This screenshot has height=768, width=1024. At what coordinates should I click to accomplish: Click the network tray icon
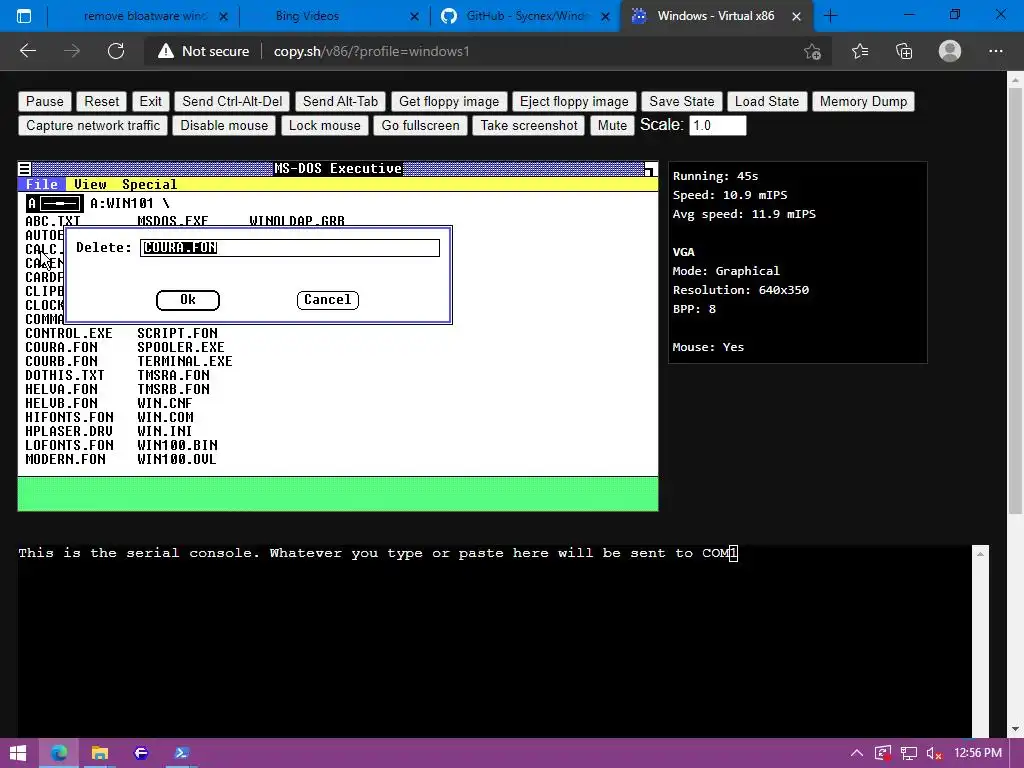click(908, 753)
